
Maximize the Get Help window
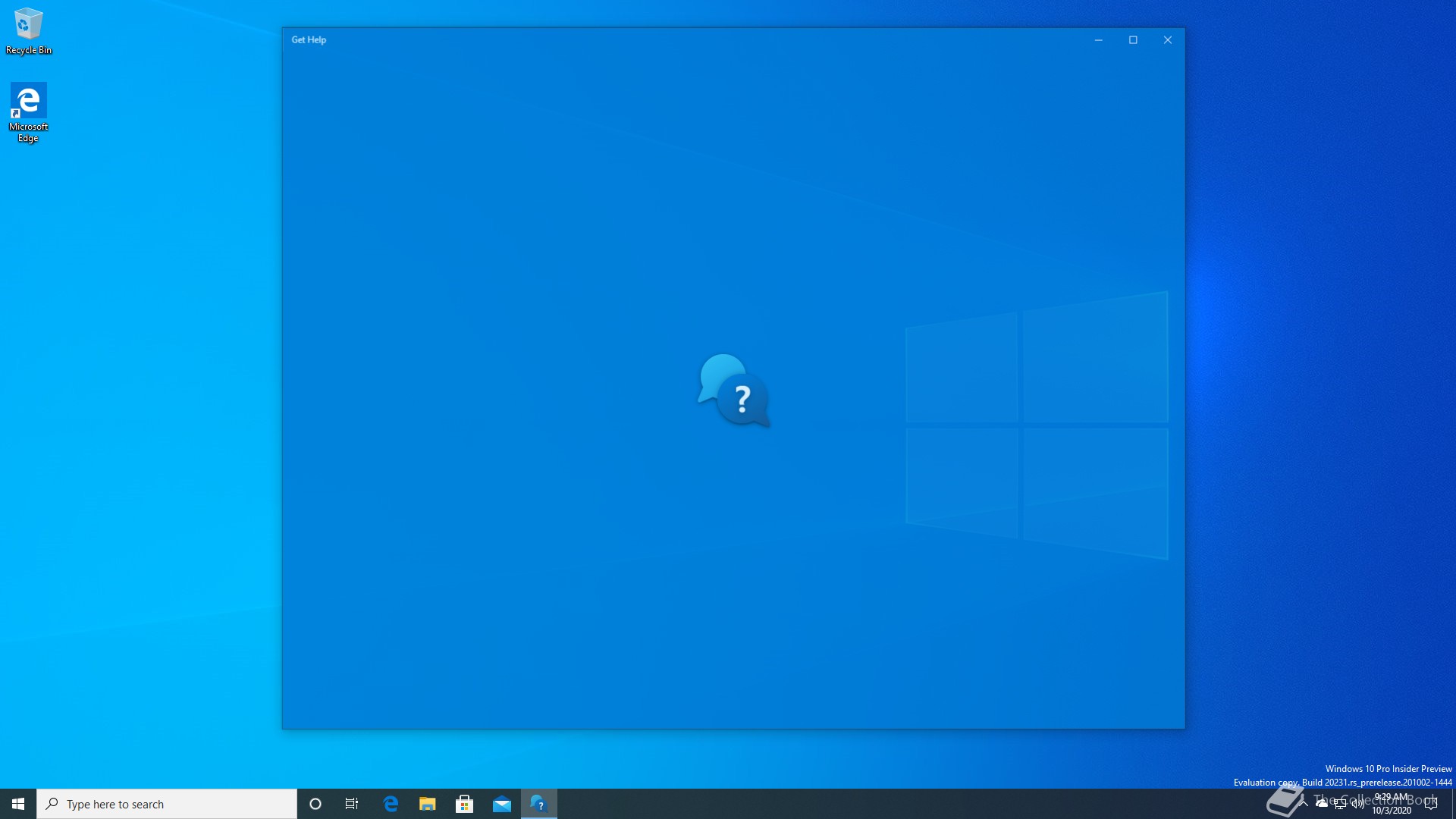click(x=1133, y=40)
